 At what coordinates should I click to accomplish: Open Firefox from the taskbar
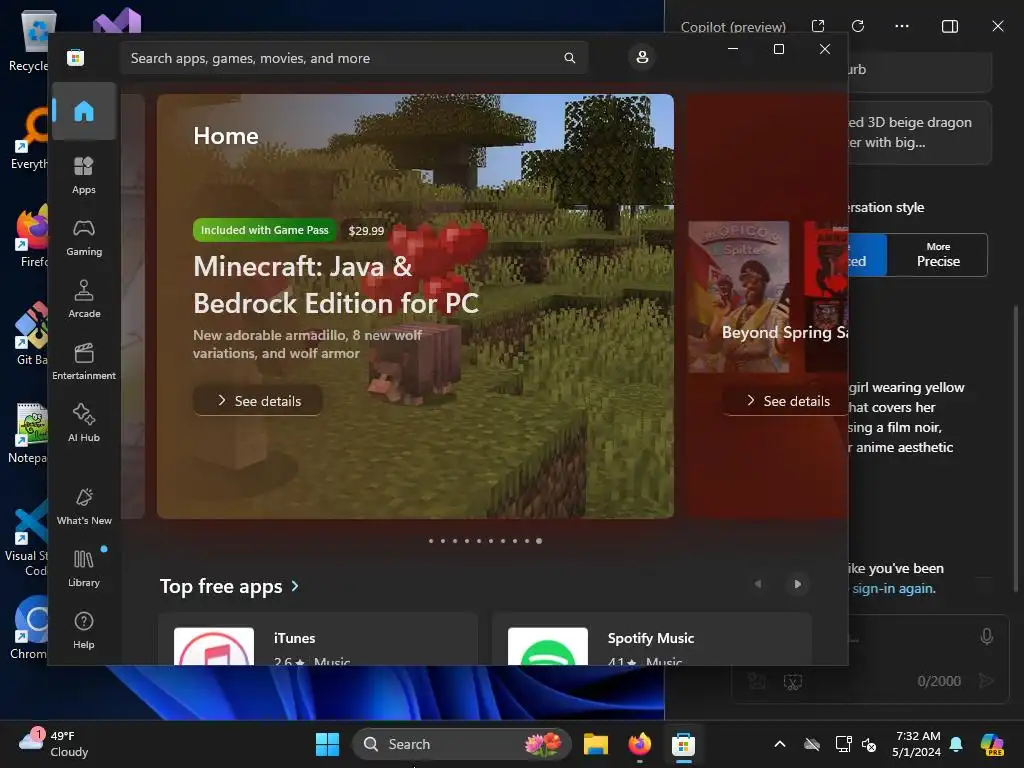pyautogui.click(x=639, y=744)
